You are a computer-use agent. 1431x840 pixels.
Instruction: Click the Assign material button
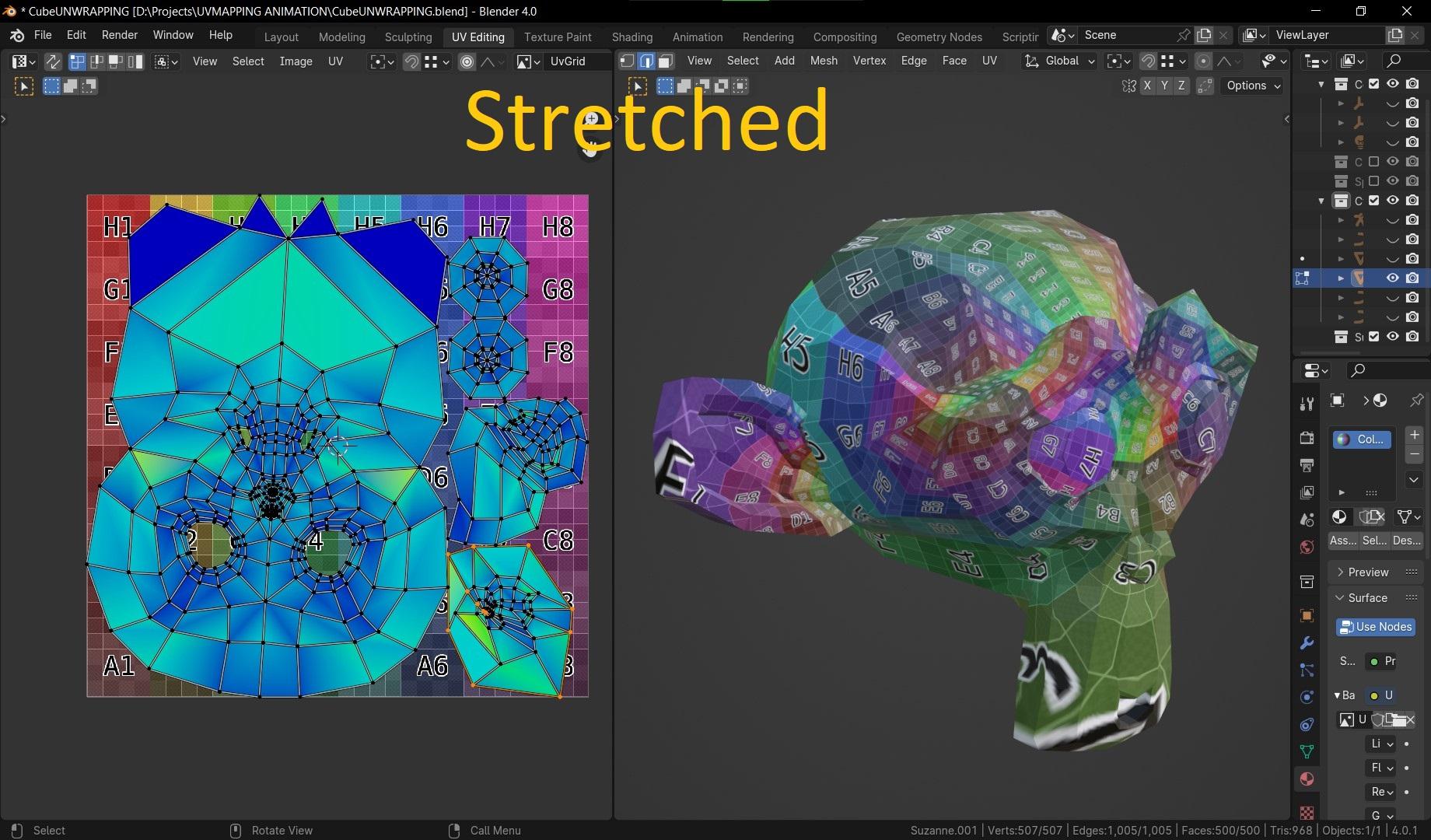pyautogui.click(x=1342, y=541)
